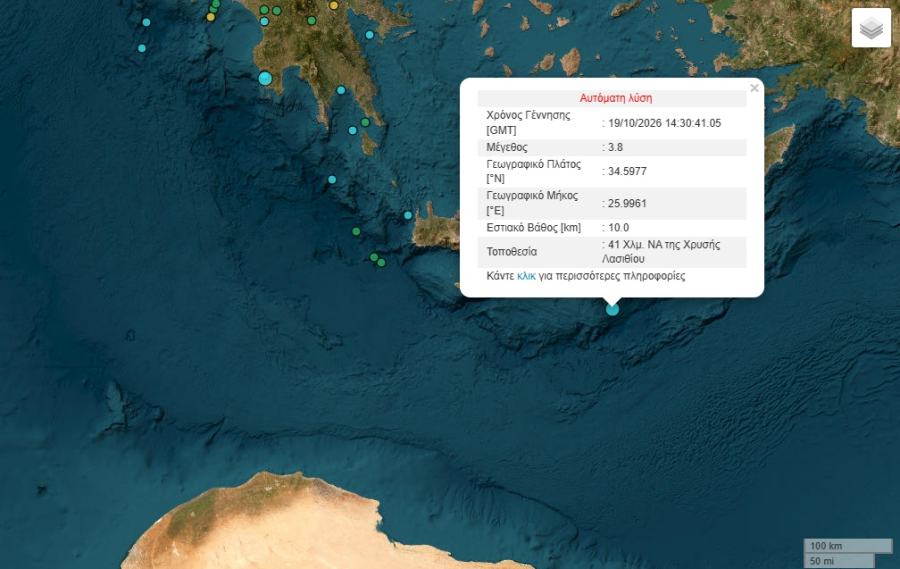
Task: Select the large cyan earthquake marker near southwest Peloponnese
Action: (265, 78)
